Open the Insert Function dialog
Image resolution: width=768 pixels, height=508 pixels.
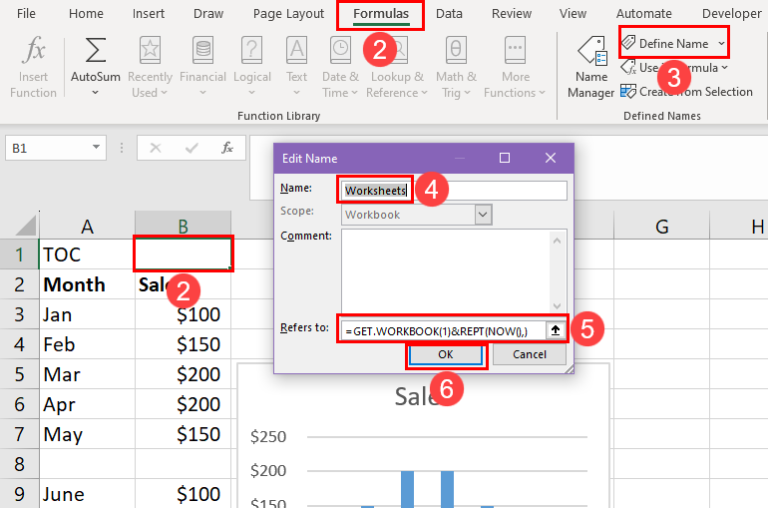tap(33, 67)
